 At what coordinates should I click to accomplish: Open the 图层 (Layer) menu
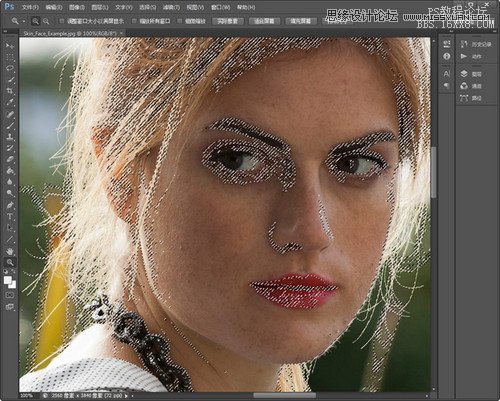pyautogui.click(x=100, y=7)
